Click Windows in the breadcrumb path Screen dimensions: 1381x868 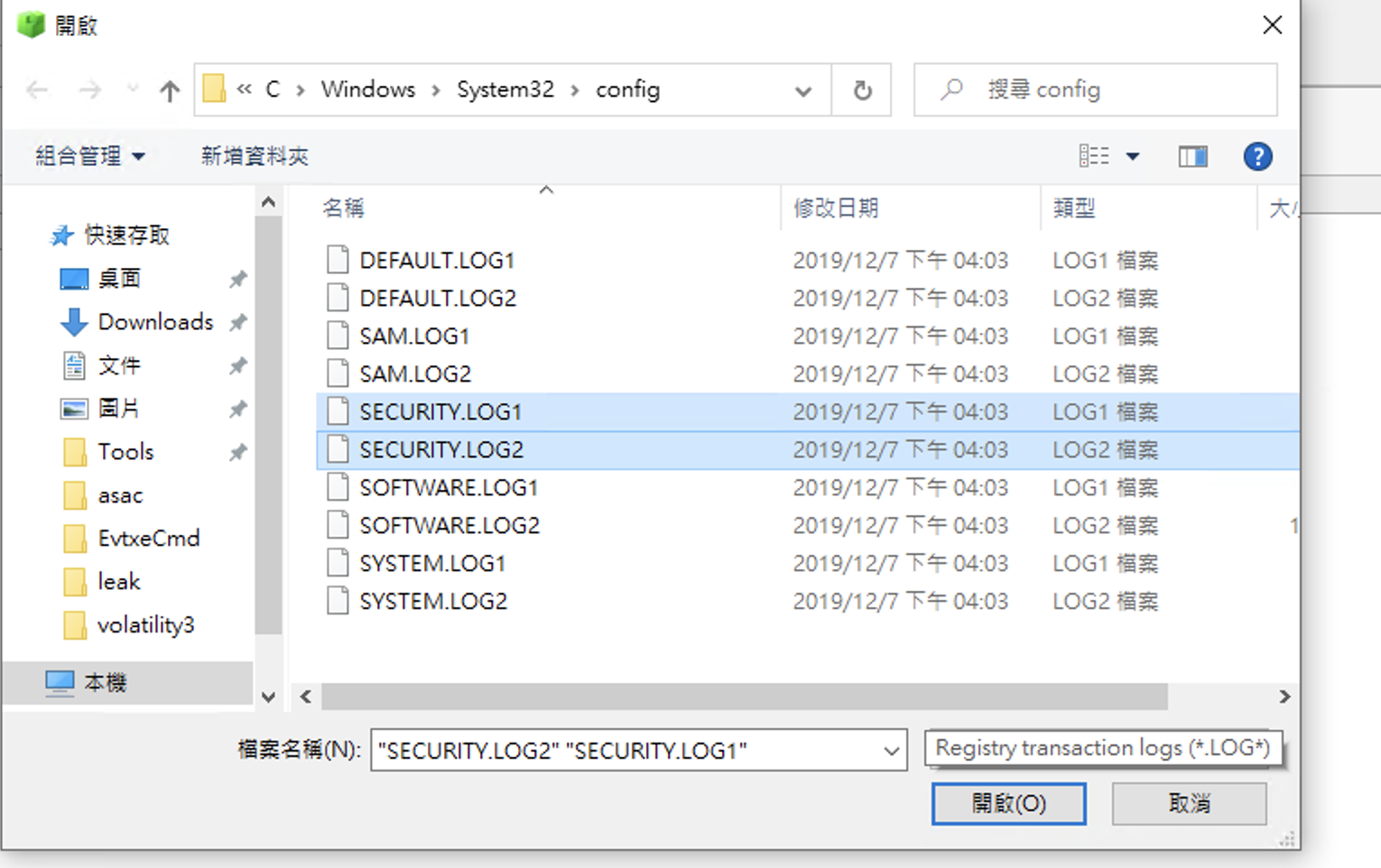pos(367,89)
